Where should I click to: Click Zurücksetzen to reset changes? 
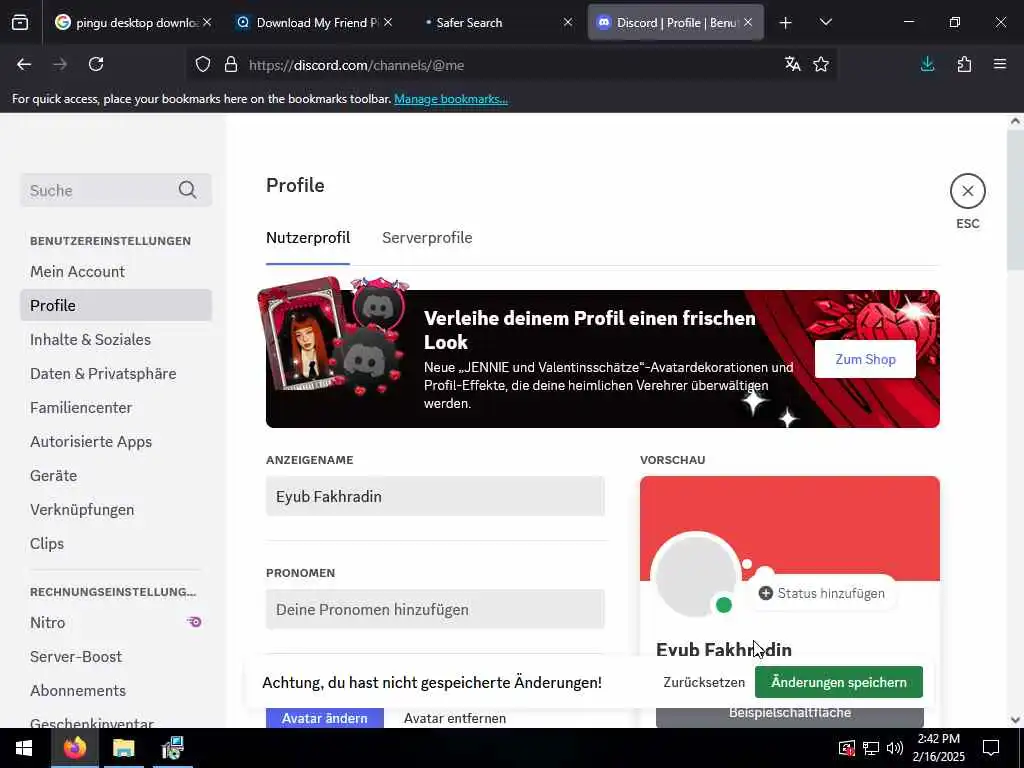point(704,682)
